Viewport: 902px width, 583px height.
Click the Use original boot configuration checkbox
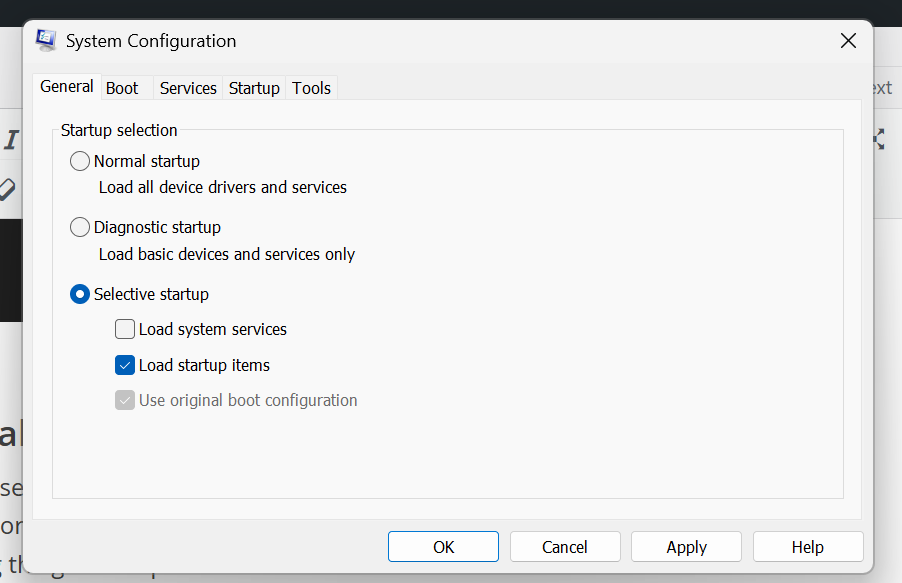(125, 400)
